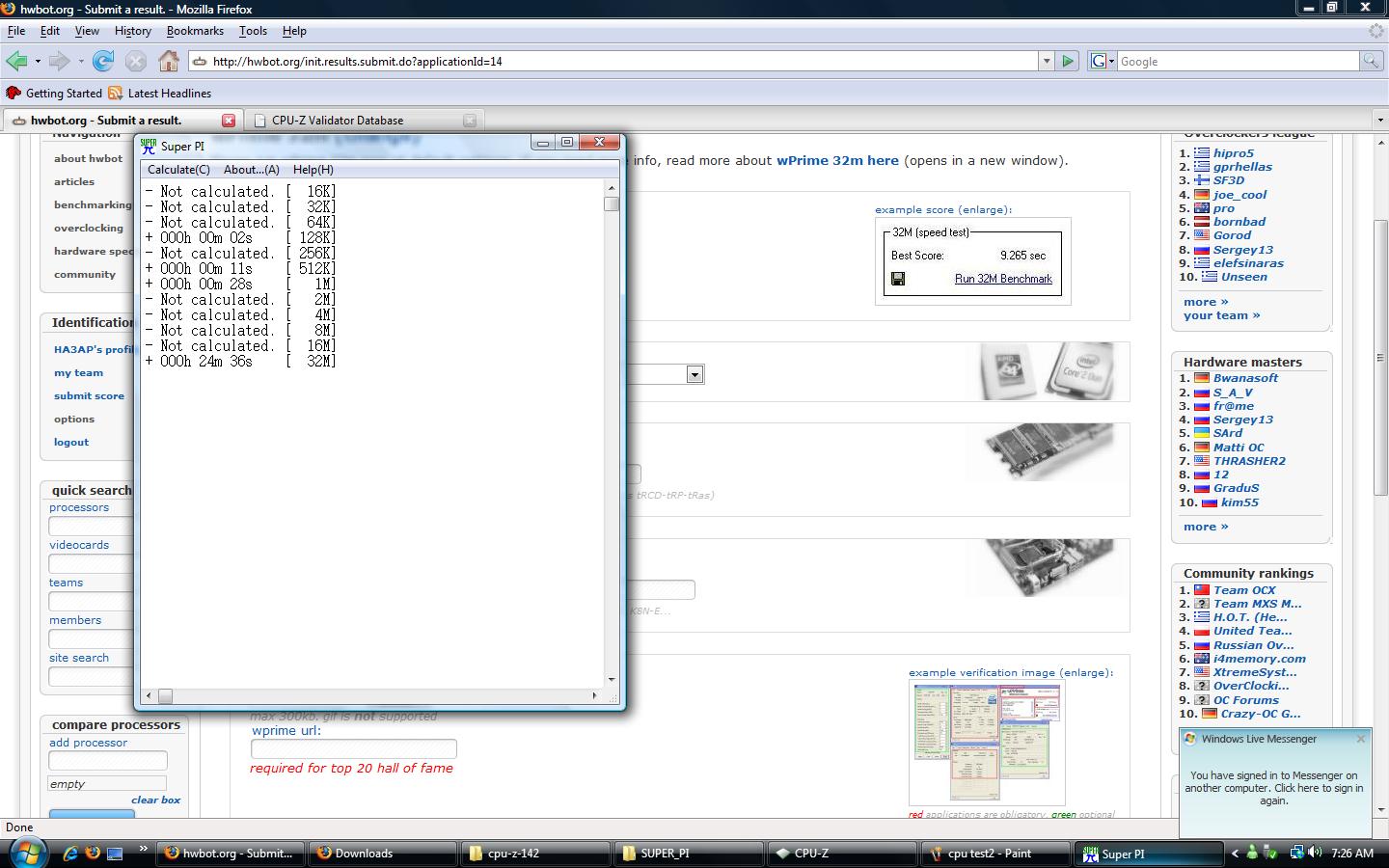Click the Stop loading button
Image resolution: width=1389 pixels, height=868 pixels.
click(136, 61)
